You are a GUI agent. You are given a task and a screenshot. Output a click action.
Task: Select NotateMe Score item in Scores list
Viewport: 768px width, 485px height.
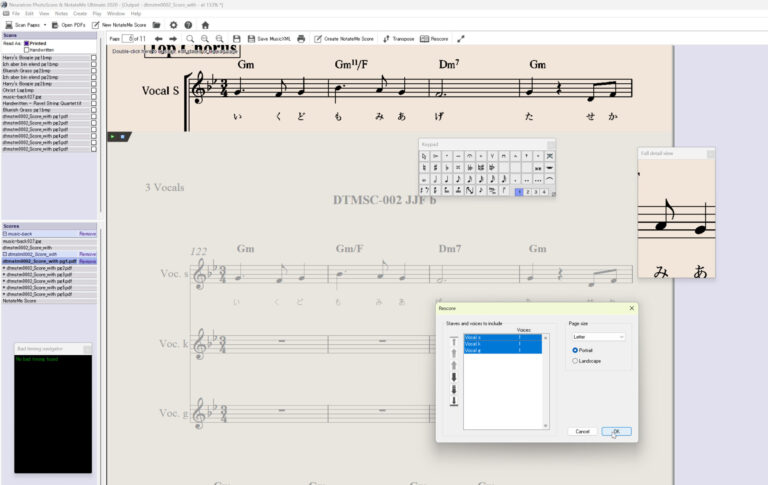click(x=49, y=300)
